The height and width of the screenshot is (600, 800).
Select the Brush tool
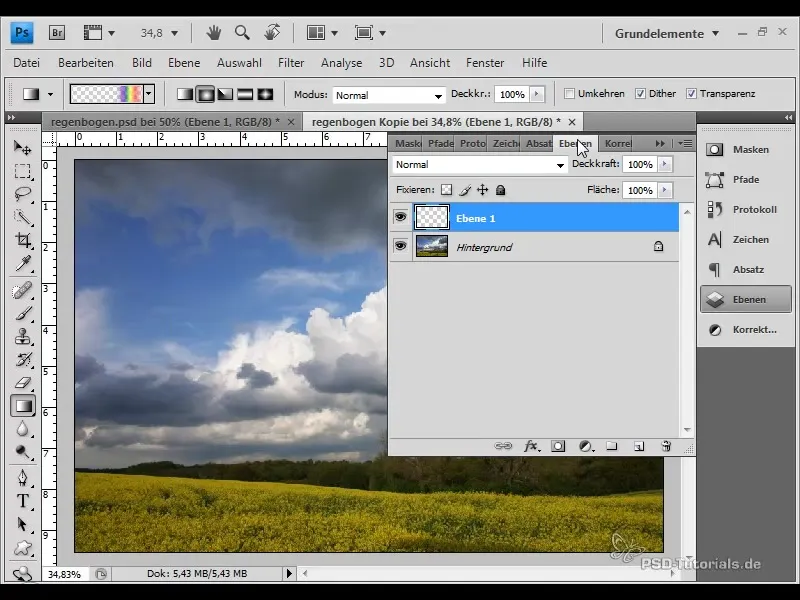click(22, 313)
